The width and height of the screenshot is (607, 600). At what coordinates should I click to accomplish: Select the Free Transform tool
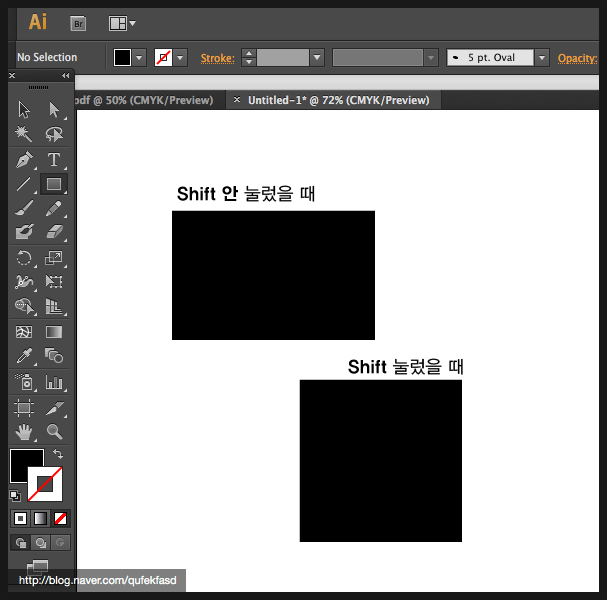click(x=54, y=281)
